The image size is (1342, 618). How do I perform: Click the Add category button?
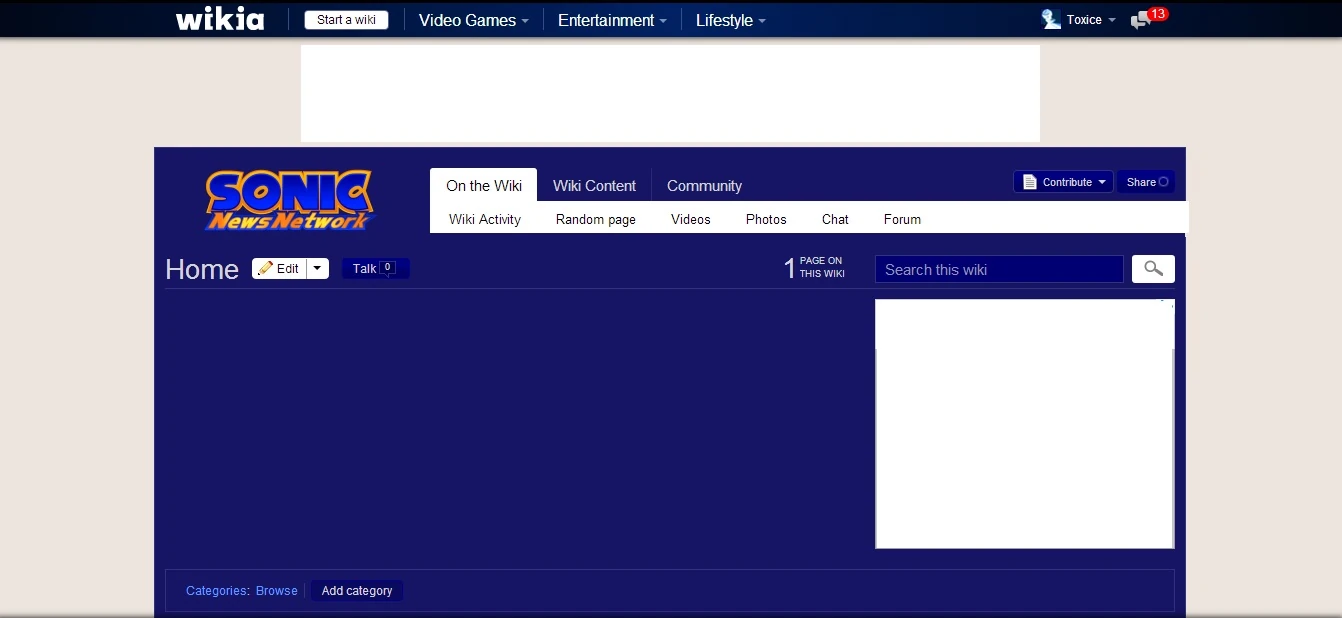[357, 591]
